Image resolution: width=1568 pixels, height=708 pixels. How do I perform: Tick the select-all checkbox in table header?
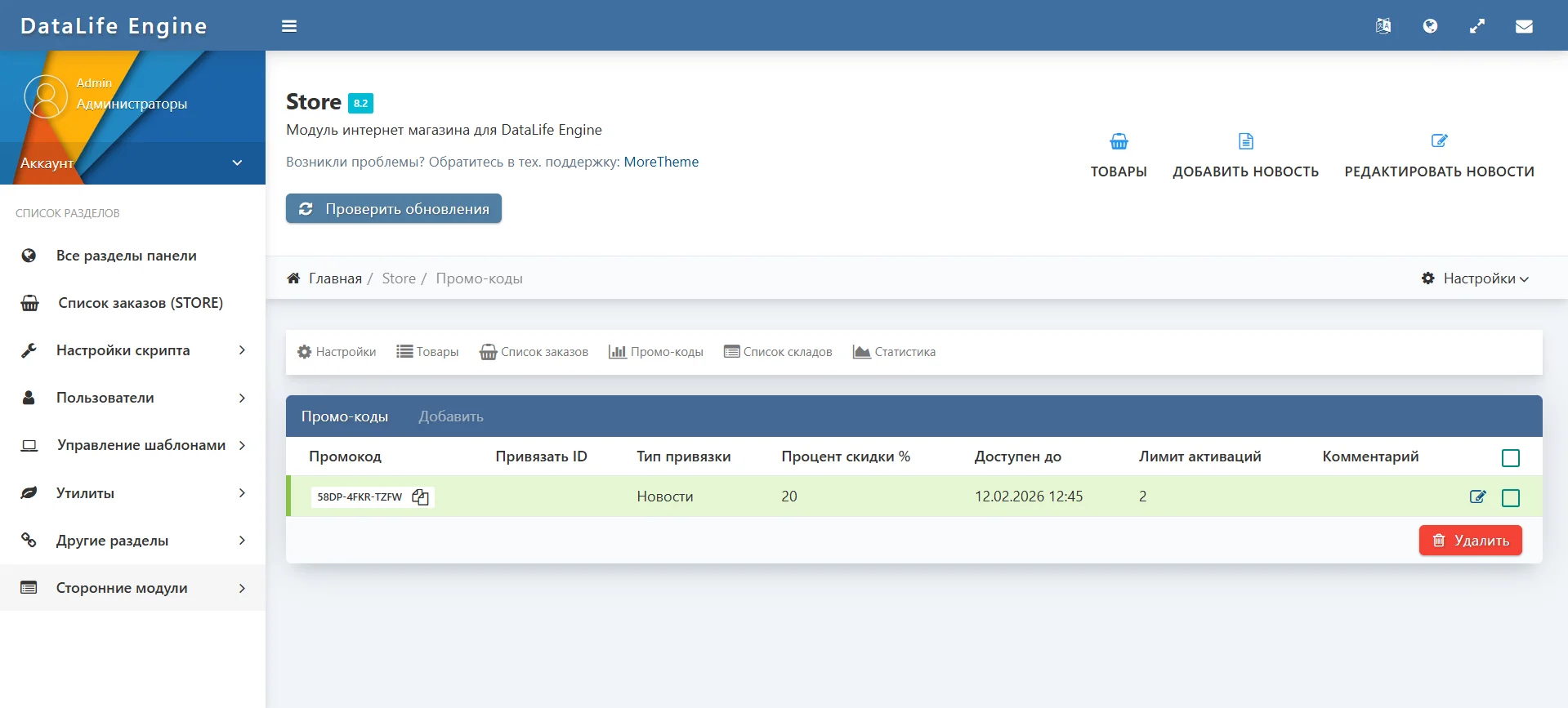click(x=1511, y=458)
